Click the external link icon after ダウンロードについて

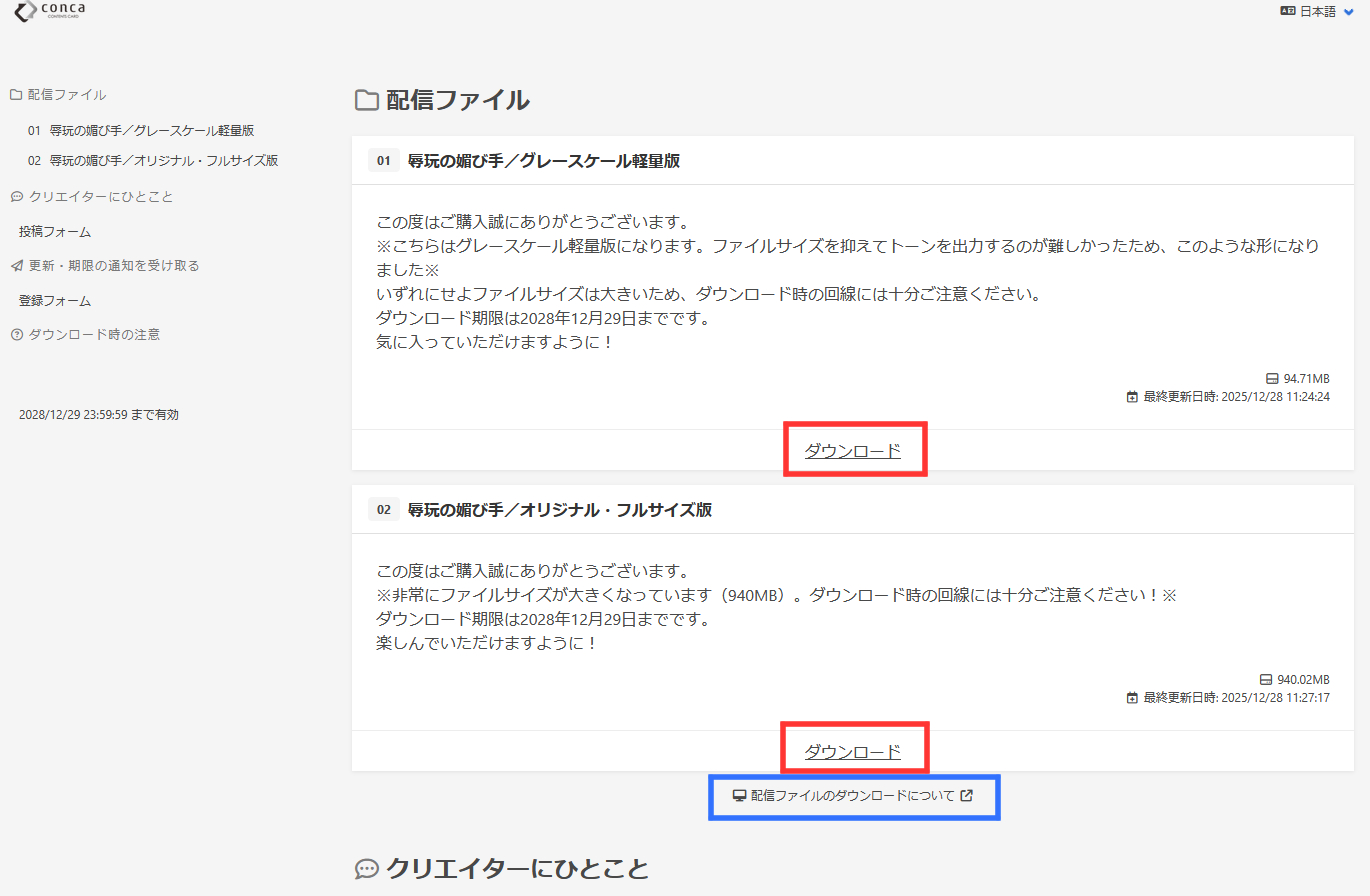coord(966,796)
